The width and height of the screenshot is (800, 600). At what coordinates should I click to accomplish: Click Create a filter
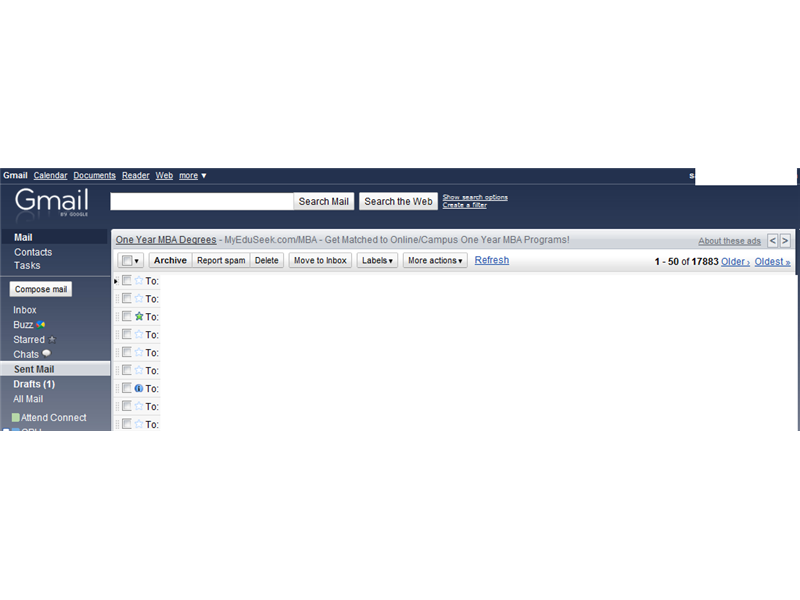465,205
